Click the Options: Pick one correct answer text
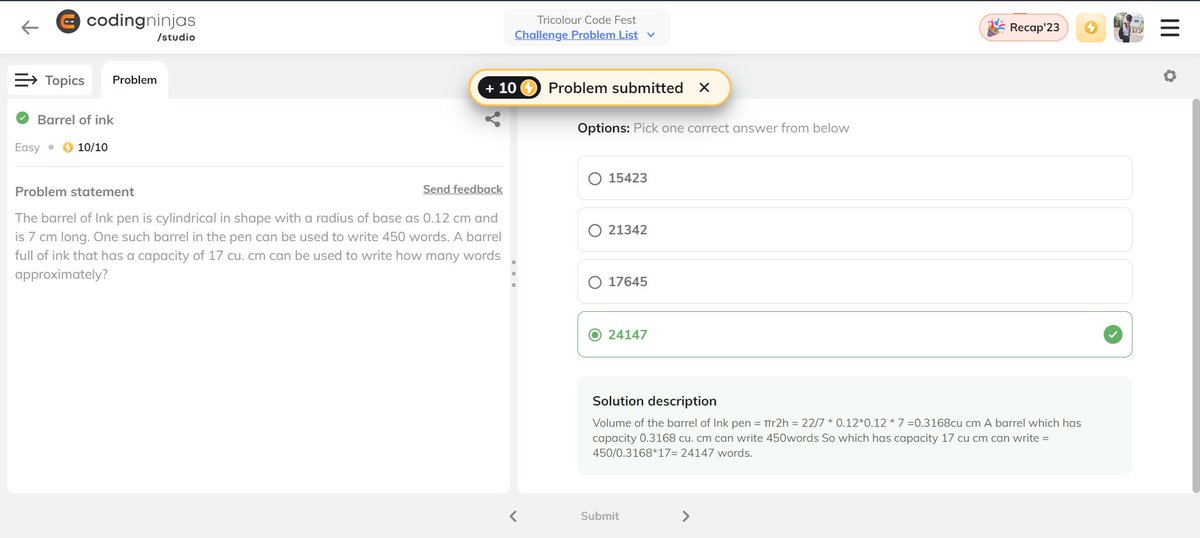 click(713, 128)
